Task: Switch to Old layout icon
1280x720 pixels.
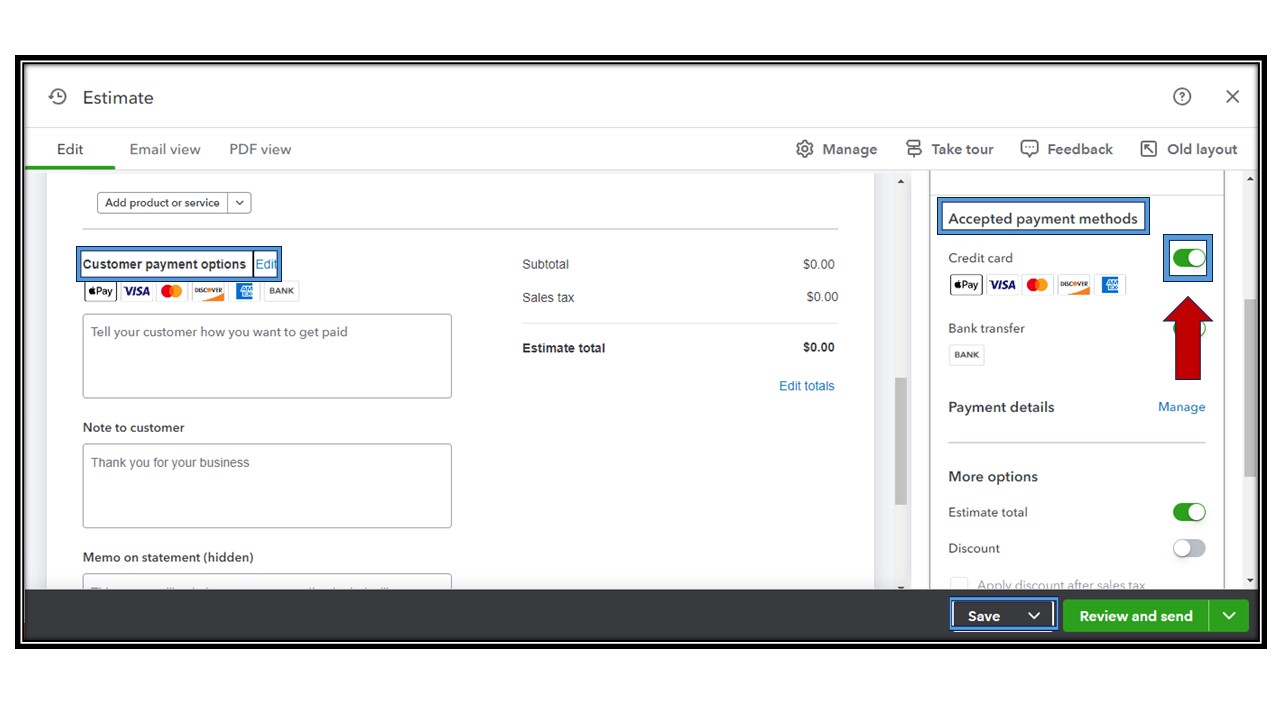Action: coord(1149,149)
